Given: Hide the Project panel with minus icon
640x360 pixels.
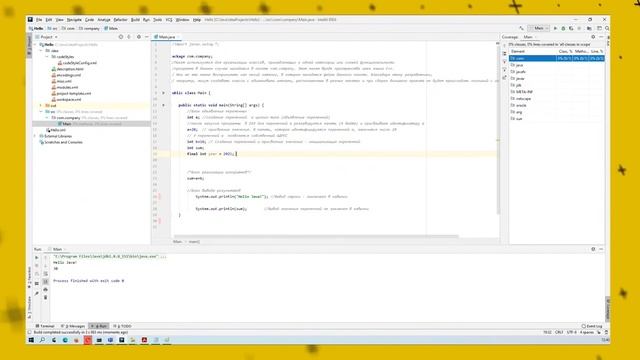Looking at the screenshot, I should coord(147,37).
